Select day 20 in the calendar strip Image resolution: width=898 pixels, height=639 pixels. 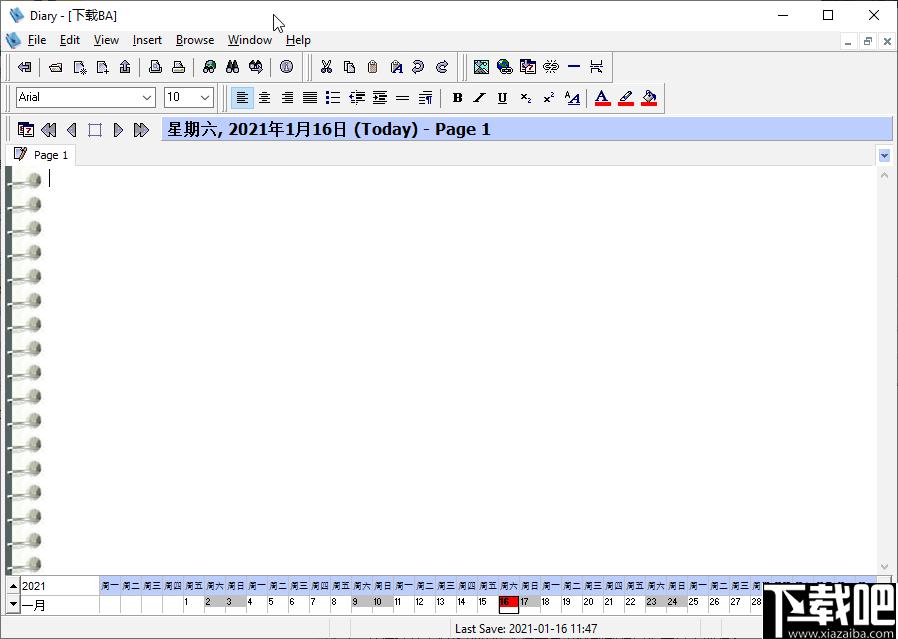[x=588, y=602]
